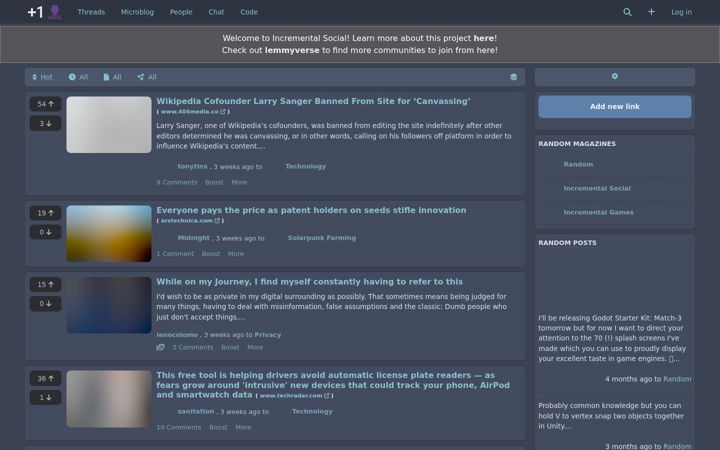Toggle the view options icon beside filters
Screen dimensions: 720x450
[514, 77]
